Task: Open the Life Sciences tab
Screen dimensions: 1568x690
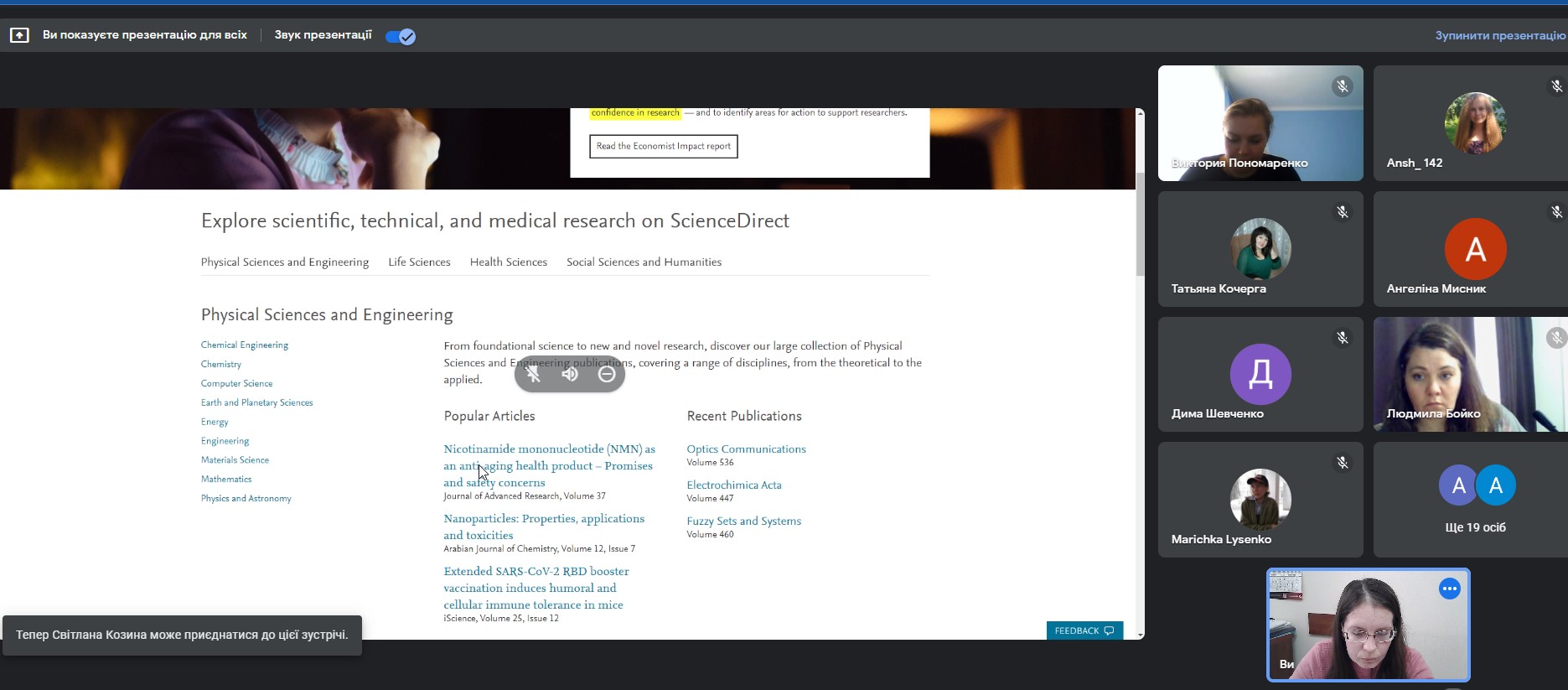Action: tap(419, 262)
